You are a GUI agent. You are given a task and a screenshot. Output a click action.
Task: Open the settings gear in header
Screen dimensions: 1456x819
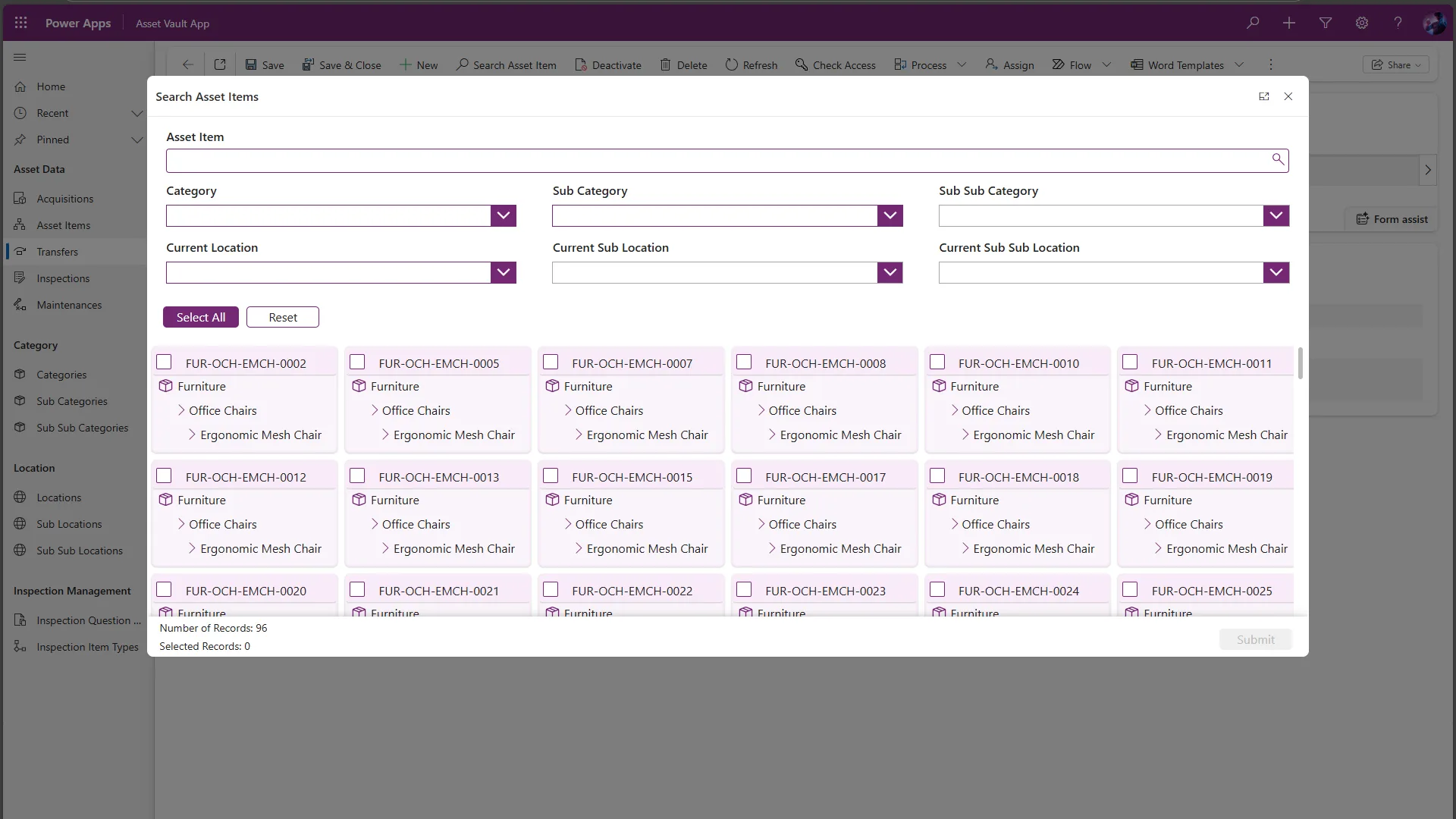1362,23
